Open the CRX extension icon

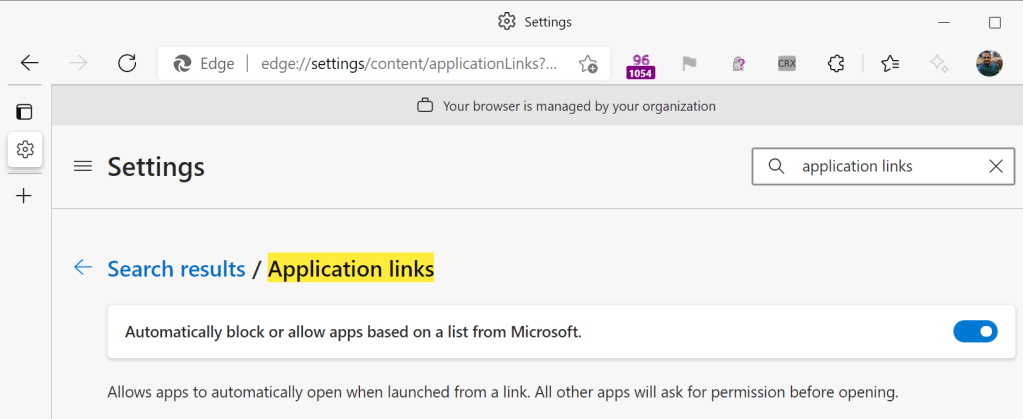tap(787, 64)
